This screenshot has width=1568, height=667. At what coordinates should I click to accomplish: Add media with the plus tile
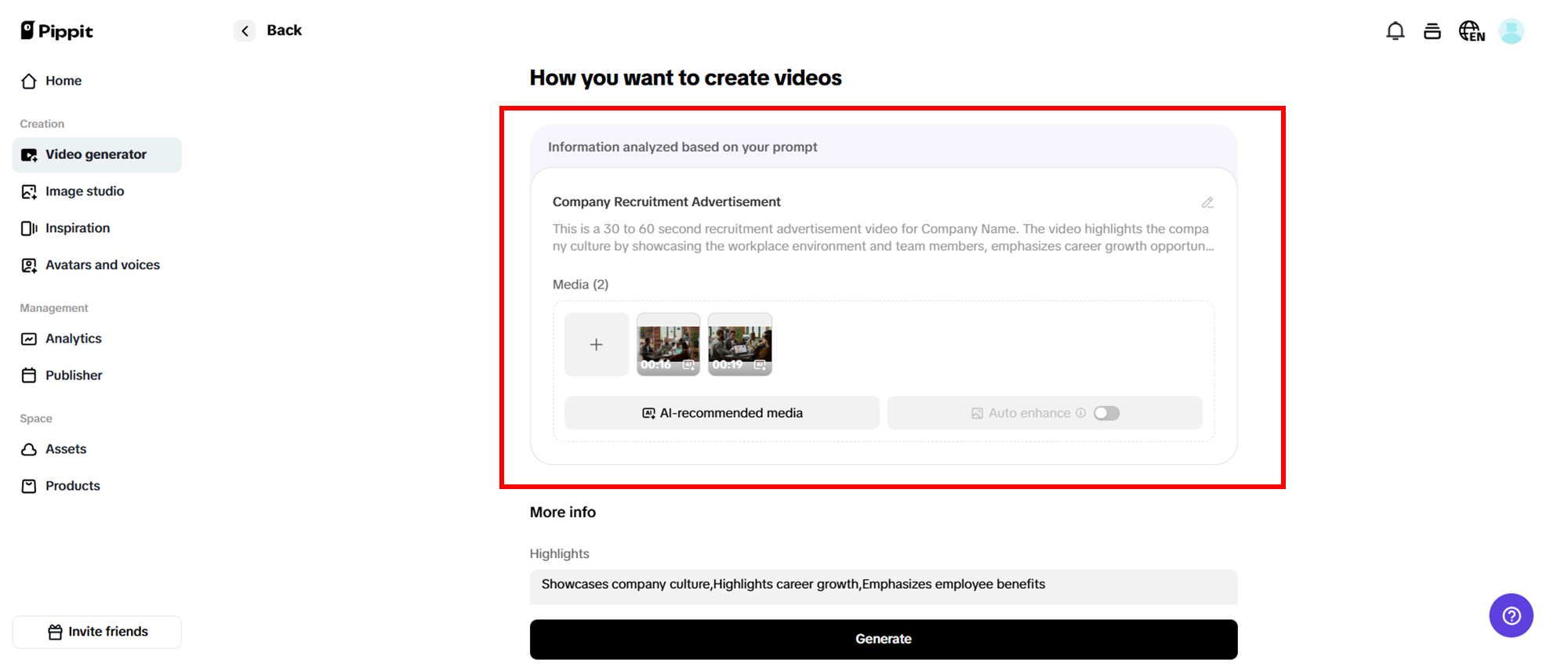(x=596, y=345)
